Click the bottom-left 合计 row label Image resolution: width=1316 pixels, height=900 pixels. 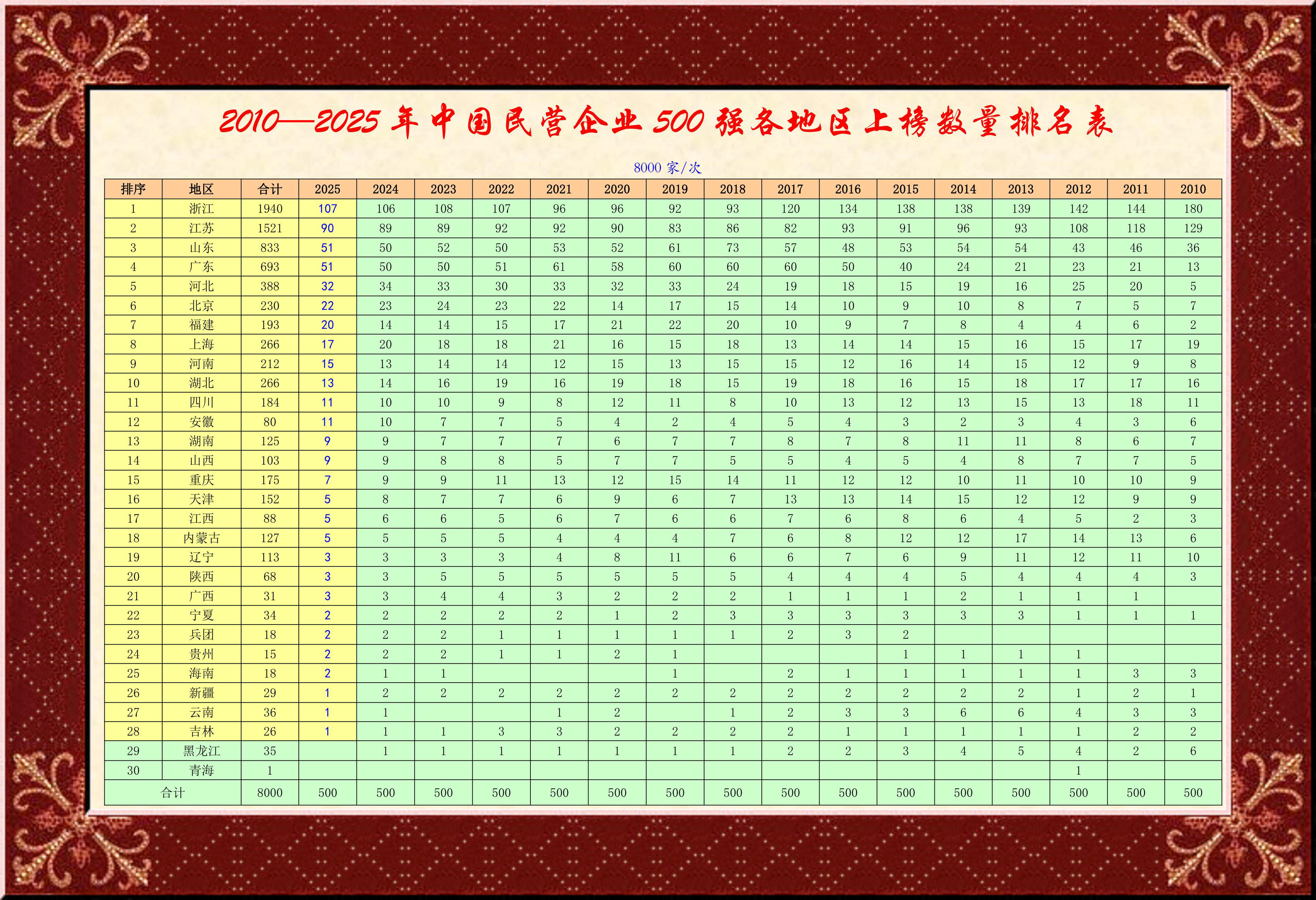(x=173, y=793)
